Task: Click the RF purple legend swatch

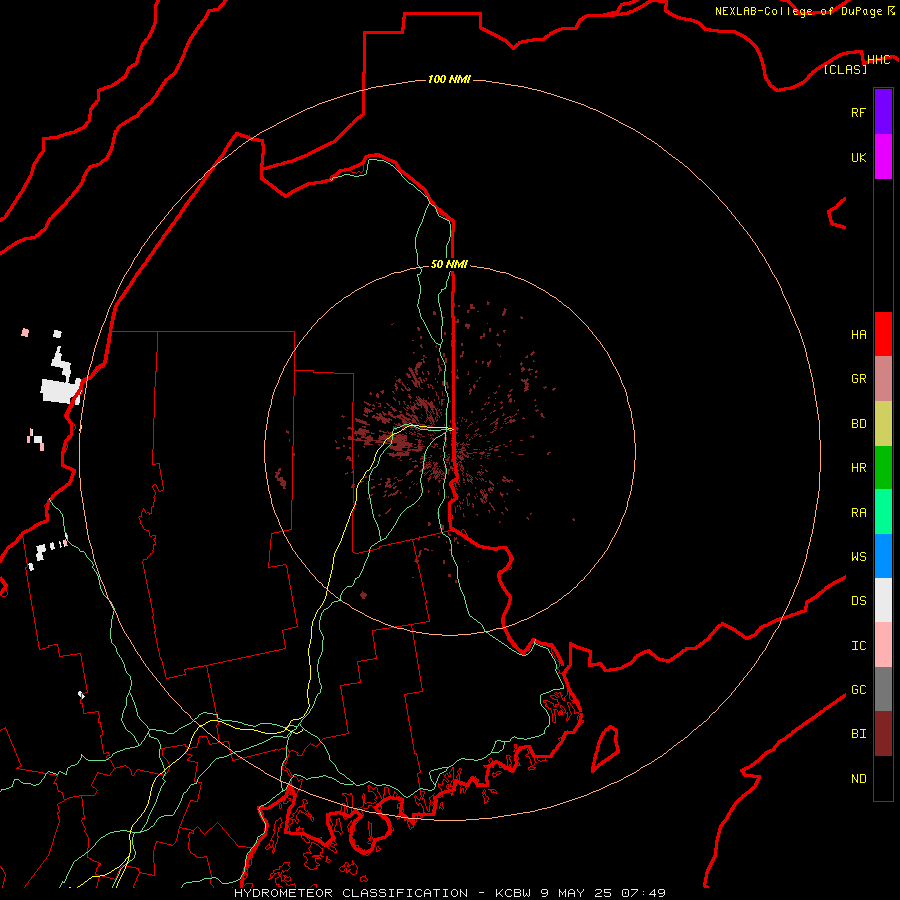Action: 883,112
